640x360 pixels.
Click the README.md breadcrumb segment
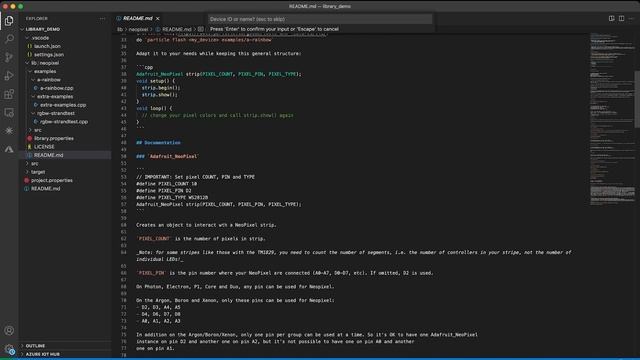(177, 29)
